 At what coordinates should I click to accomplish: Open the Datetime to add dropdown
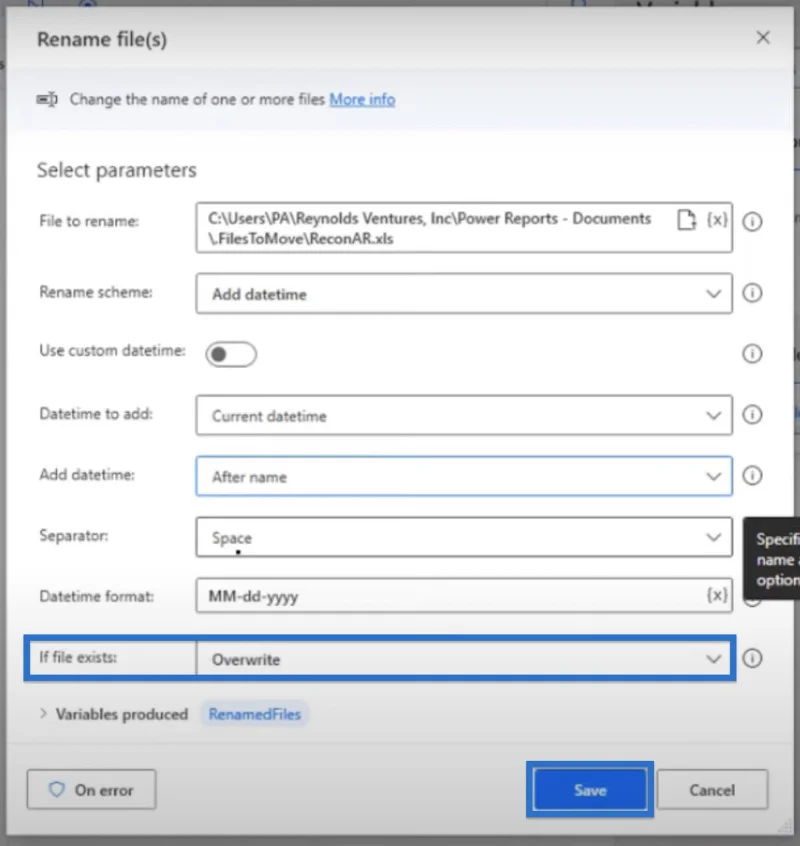pyautogui.click(x=464, y=415)
